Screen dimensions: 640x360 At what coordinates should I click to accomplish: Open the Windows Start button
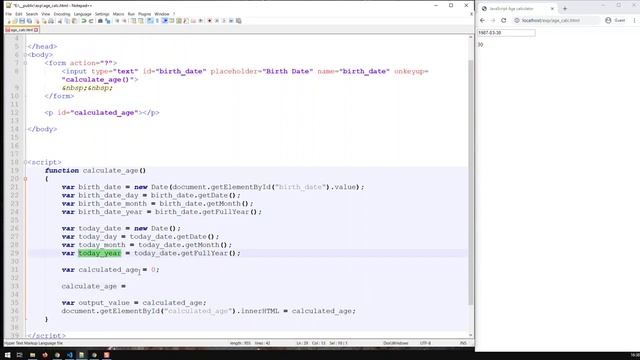(7, 355)
